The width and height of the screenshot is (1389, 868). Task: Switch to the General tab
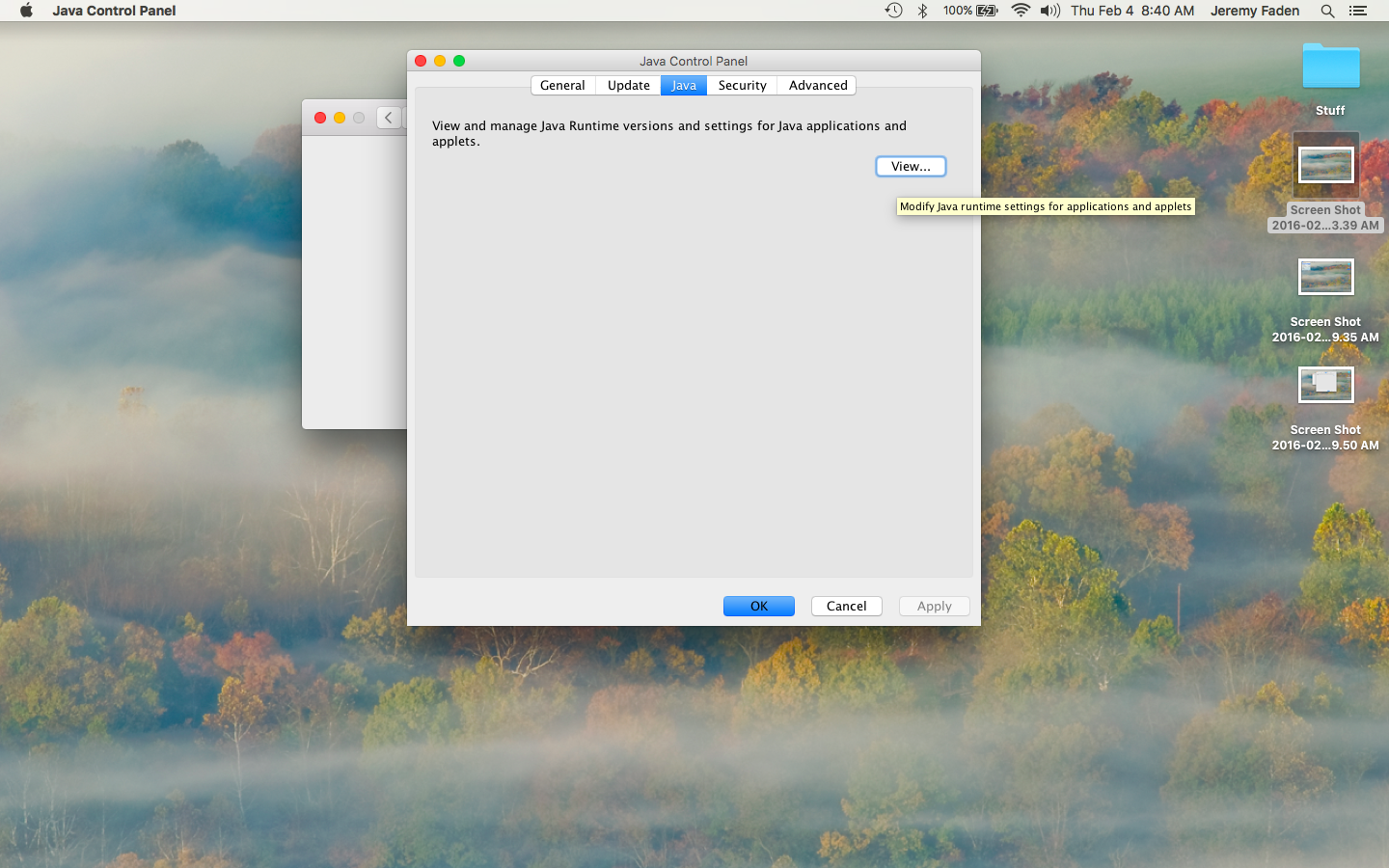pos(562,85)
